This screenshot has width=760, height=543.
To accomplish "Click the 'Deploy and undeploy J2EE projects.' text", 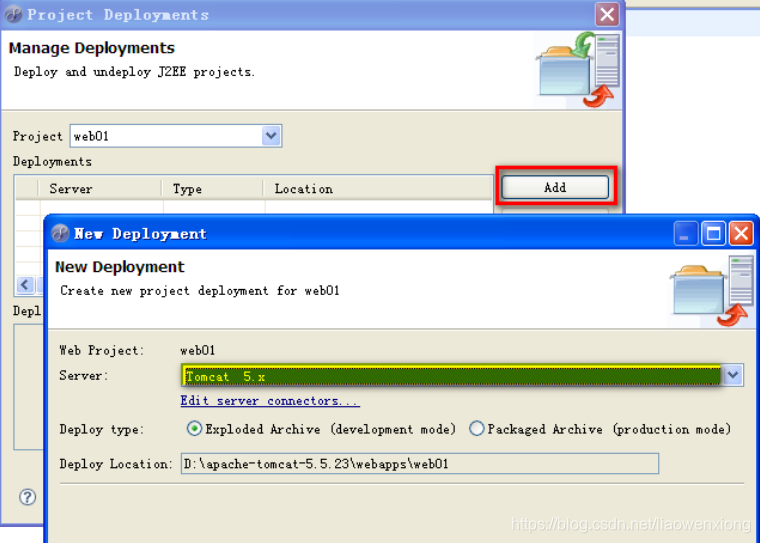I will click(x=134, y=72).
